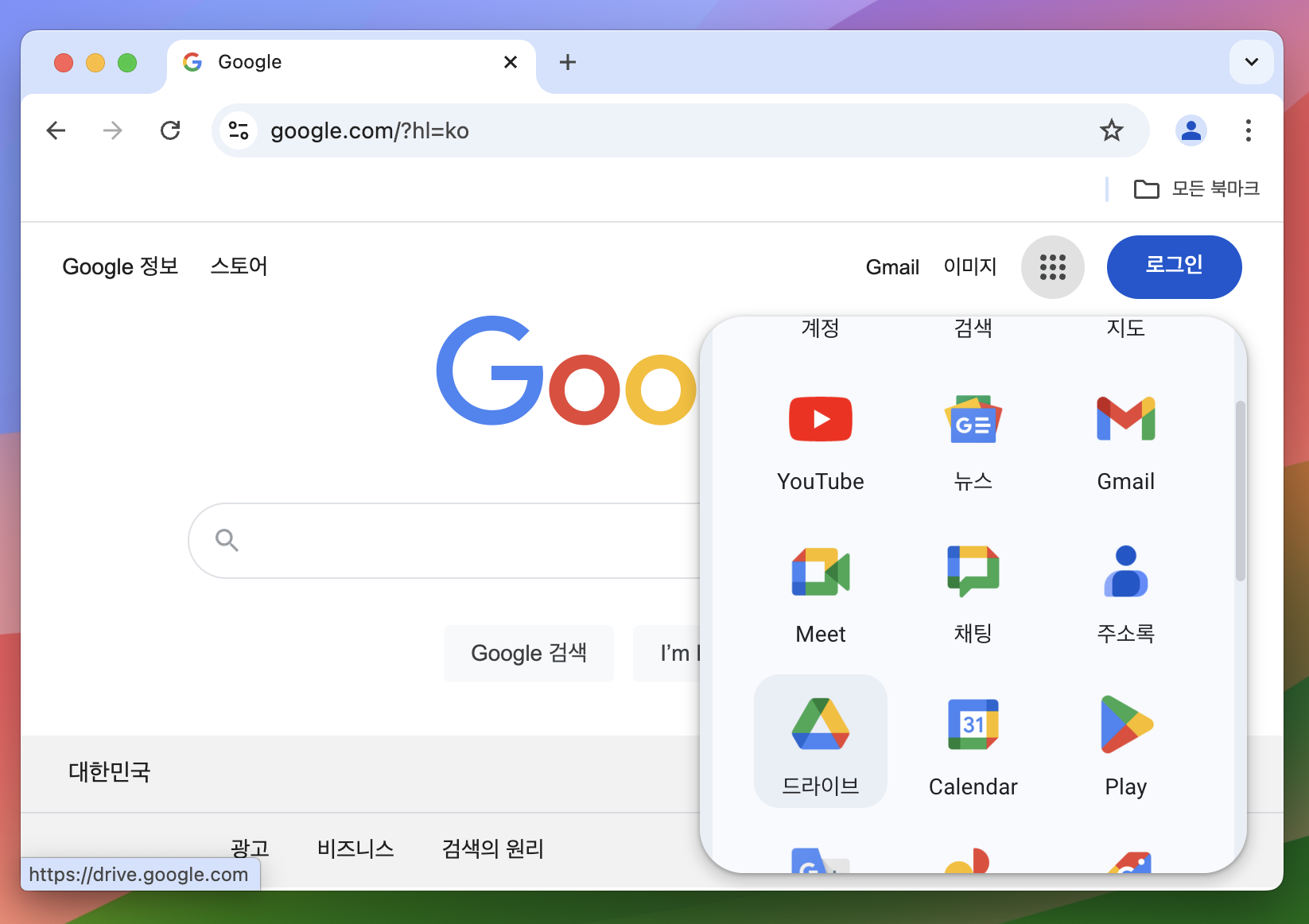This screenshot has height=924, width=1309.
Task: Go back to the previous page
Action: click(56, 130)
